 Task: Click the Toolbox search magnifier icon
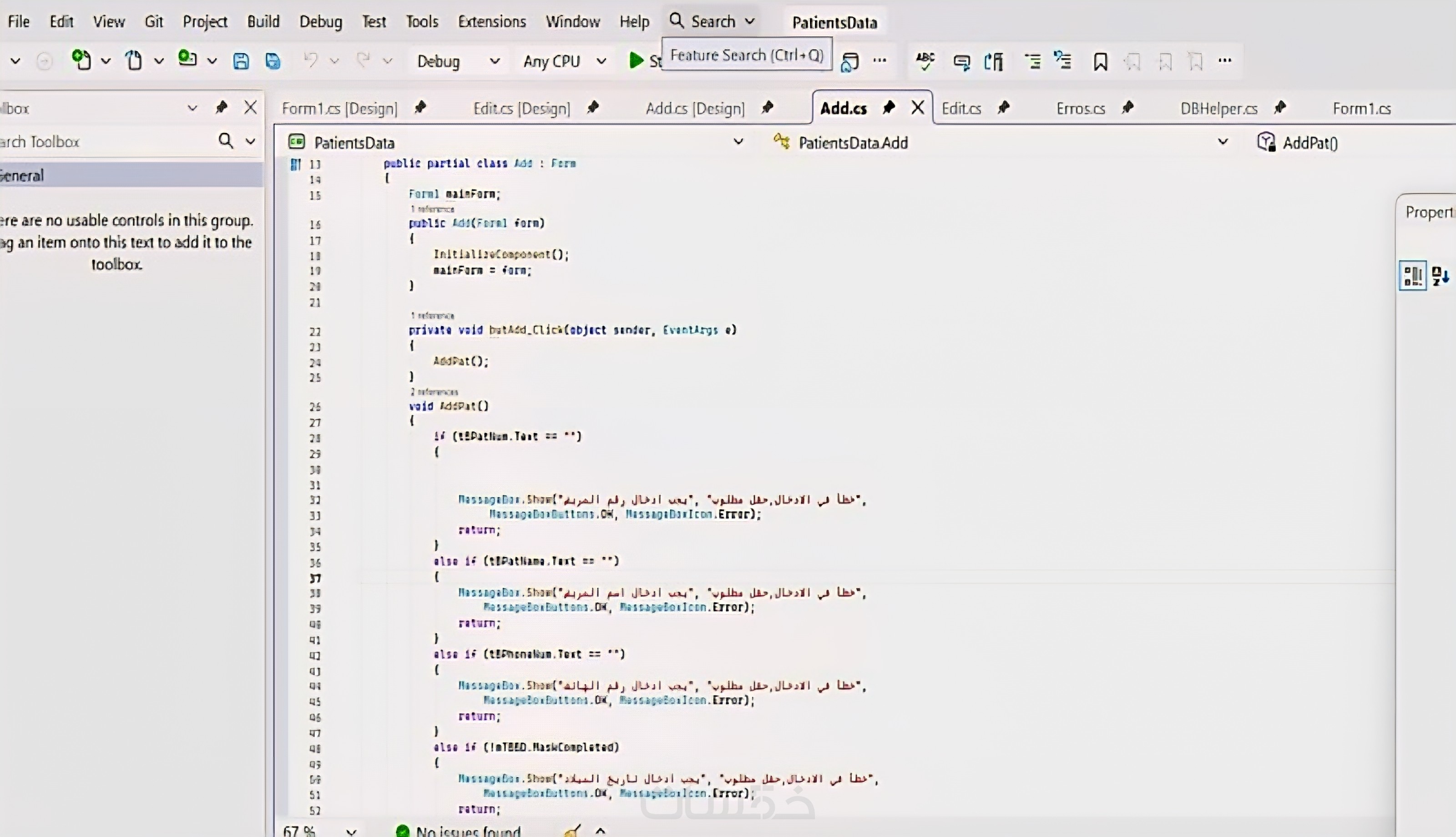point(226,141)
